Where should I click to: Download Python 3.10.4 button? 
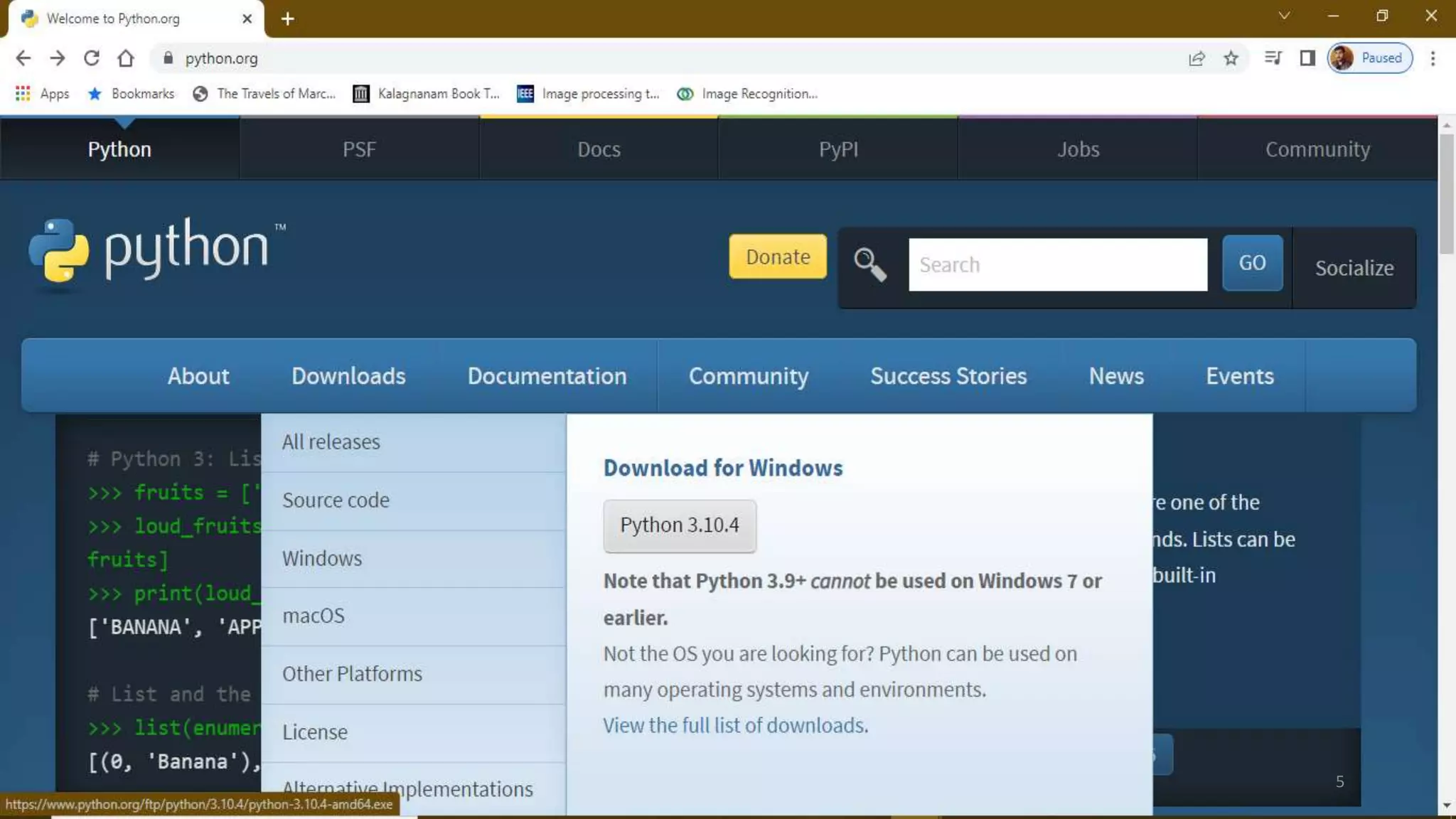coord(679,525)
